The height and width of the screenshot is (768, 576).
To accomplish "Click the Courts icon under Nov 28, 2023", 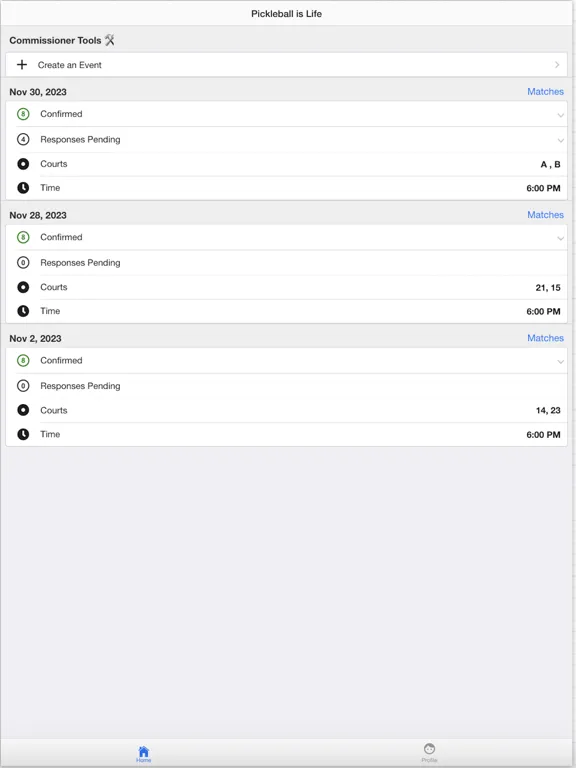I will (23, 288).
